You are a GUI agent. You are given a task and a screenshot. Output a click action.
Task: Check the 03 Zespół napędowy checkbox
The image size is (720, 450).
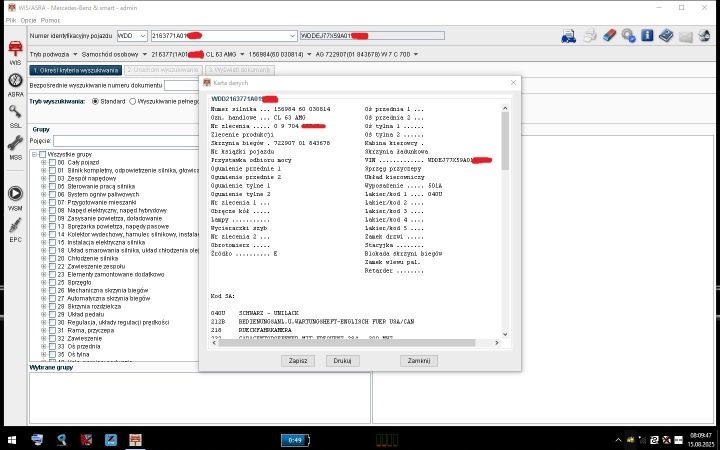[x=52, y=179]
